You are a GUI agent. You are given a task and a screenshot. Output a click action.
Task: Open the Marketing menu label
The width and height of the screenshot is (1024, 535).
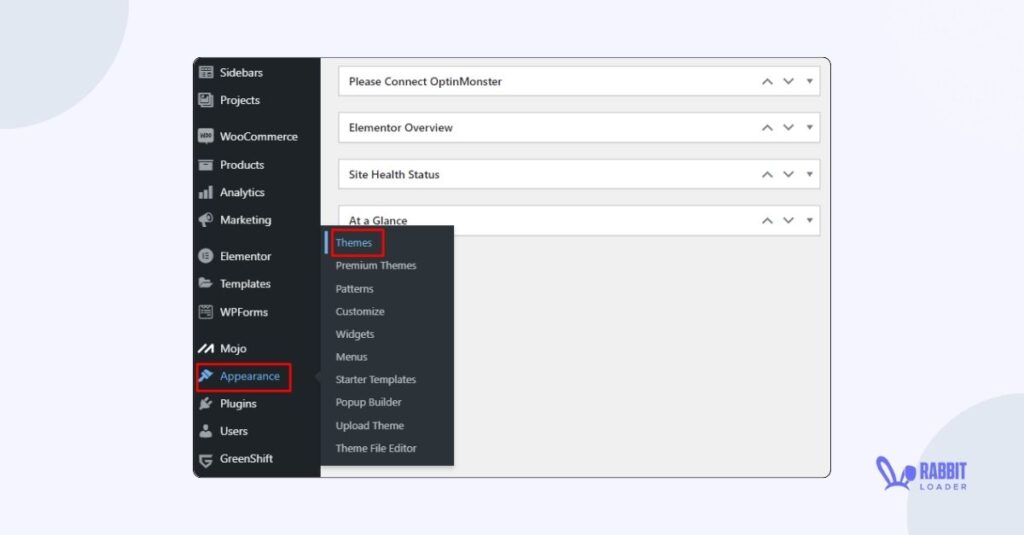click(246, 219)
